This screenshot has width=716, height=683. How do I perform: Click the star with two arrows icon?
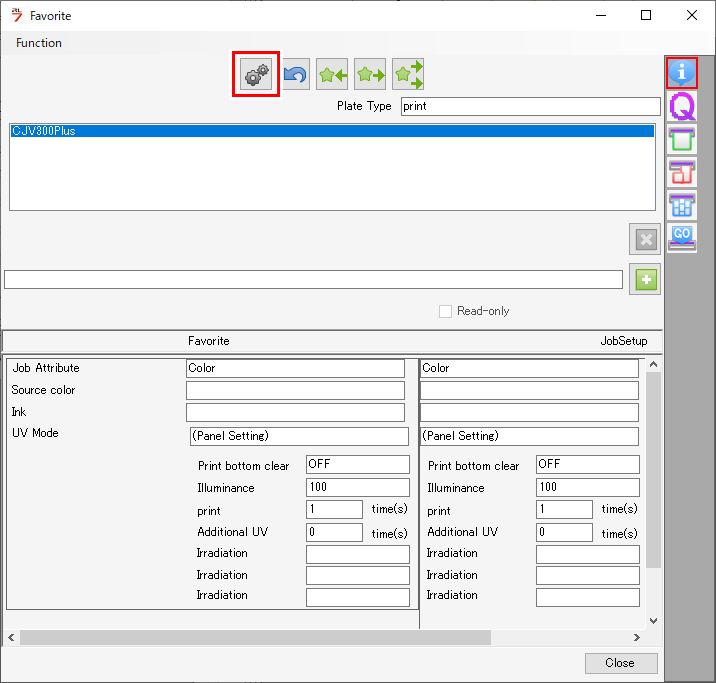(x=408, y=75)
